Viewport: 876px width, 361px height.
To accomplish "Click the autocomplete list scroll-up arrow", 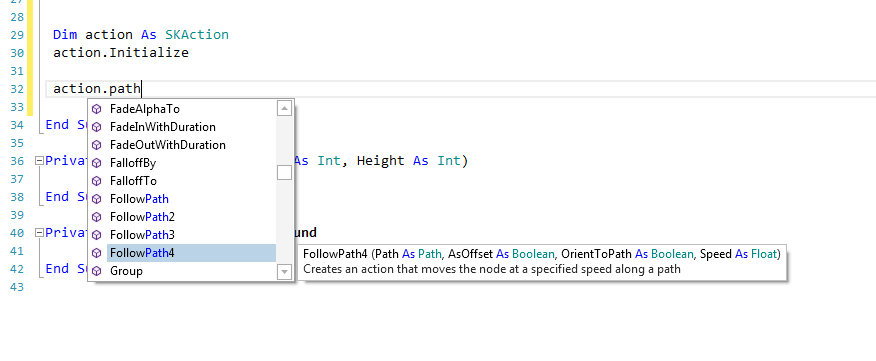I will point(284,108).
